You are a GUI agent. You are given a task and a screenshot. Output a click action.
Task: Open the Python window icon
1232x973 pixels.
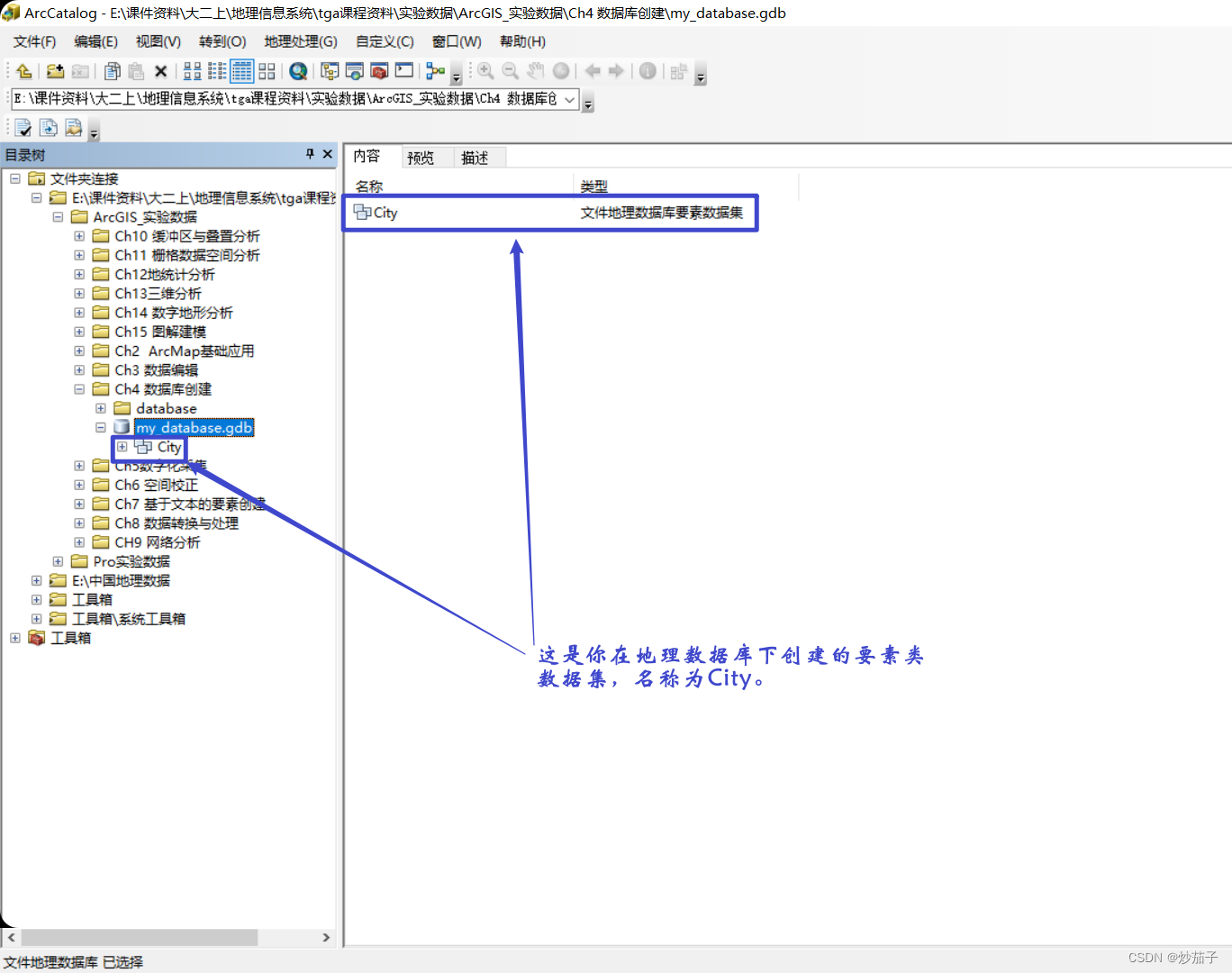click(404, 71)
